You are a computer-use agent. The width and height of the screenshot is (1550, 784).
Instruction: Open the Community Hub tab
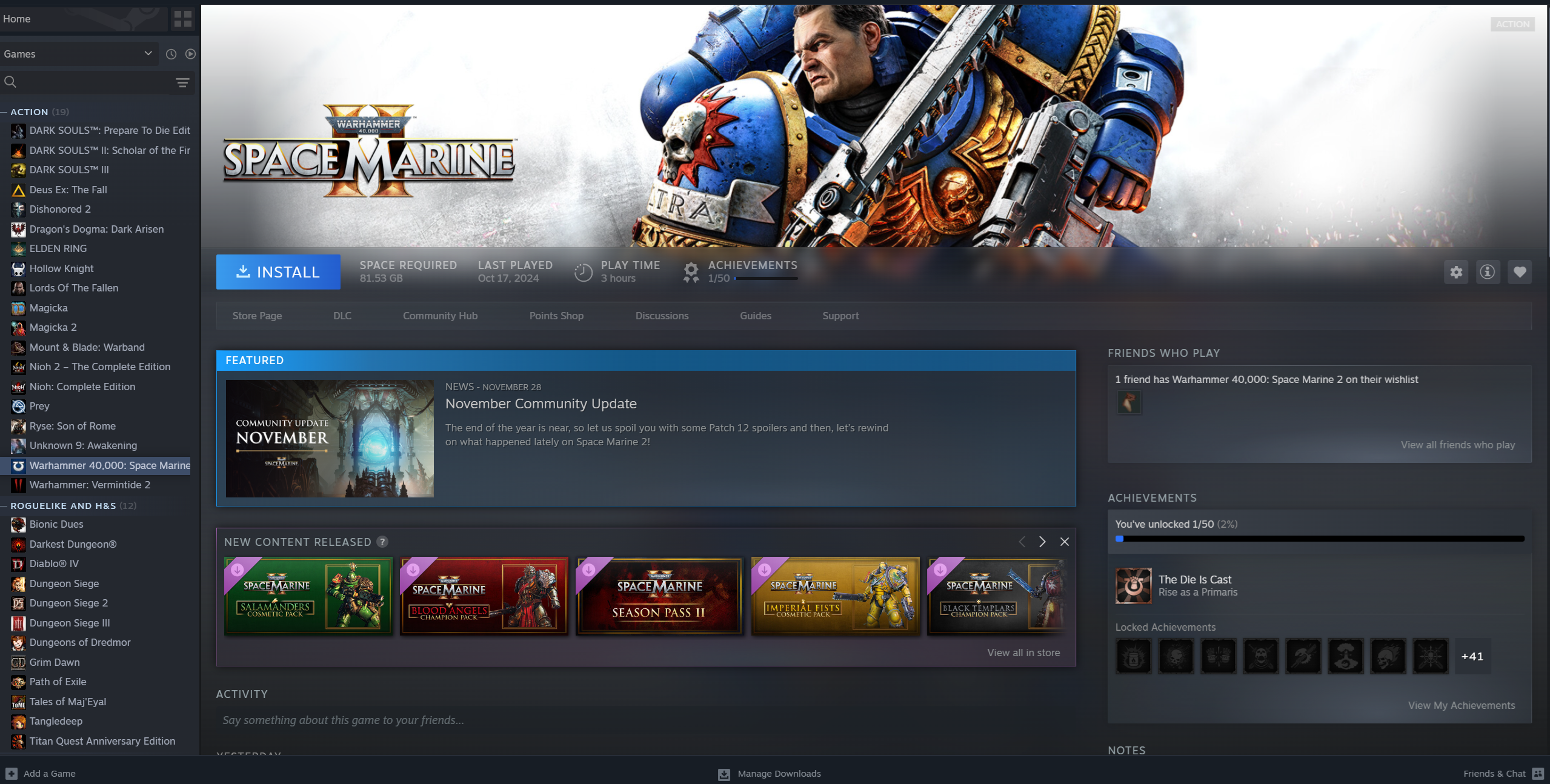click(x=440, y=316)
